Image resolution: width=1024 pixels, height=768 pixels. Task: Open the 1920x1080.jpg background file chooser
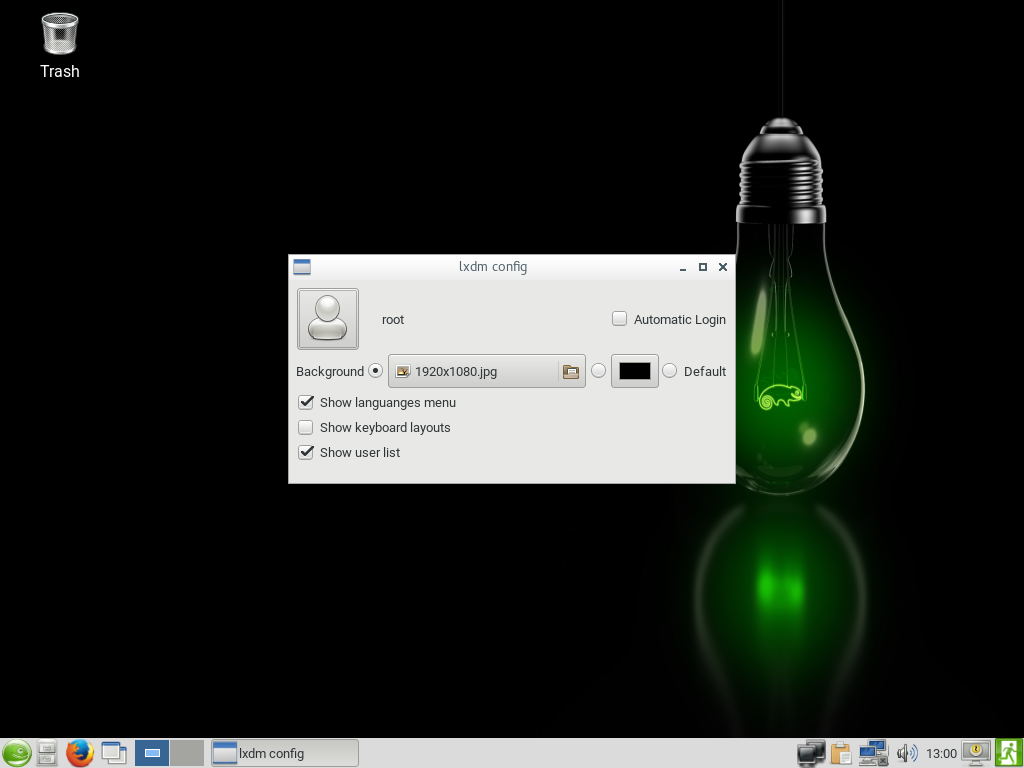click(470, 371)
